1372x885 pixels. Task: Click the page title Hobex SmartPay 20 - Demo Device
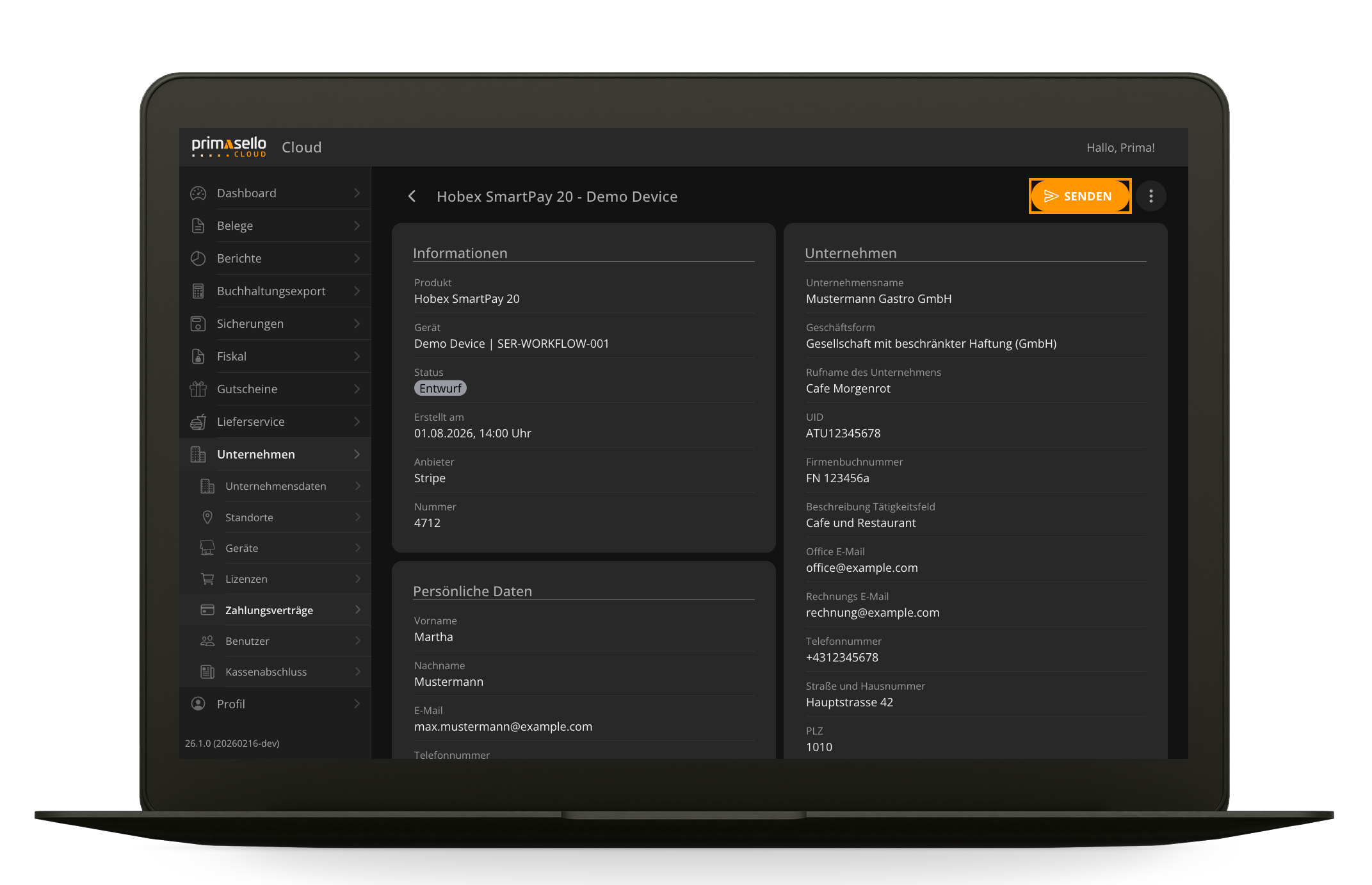coord(557,197)
